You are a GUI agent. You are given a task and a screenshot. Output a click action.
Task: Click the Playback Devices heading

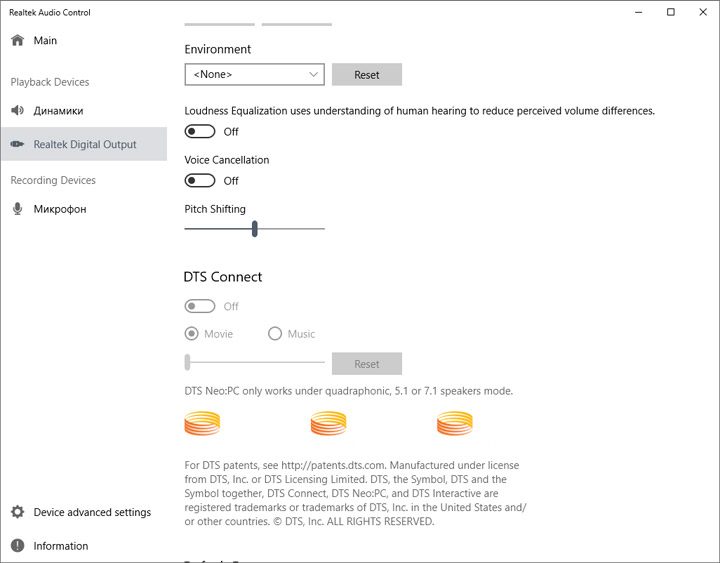[x=50, y=82]
